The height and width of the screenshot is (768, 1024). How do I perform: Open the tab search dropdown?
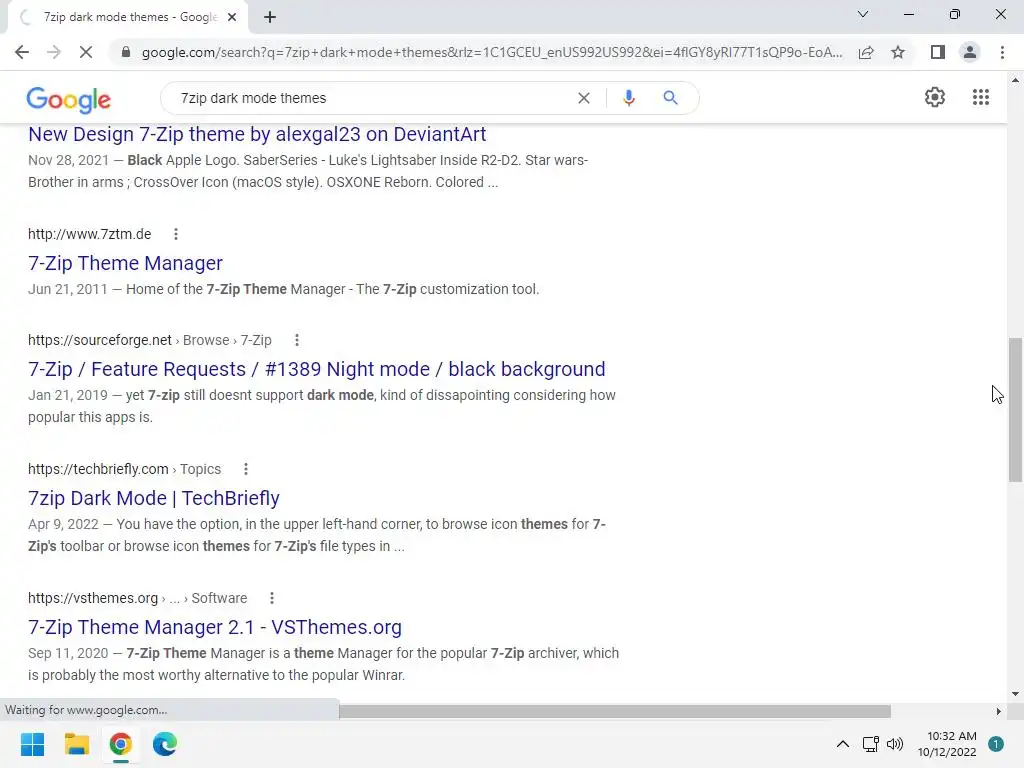click(x=863, y=14)
